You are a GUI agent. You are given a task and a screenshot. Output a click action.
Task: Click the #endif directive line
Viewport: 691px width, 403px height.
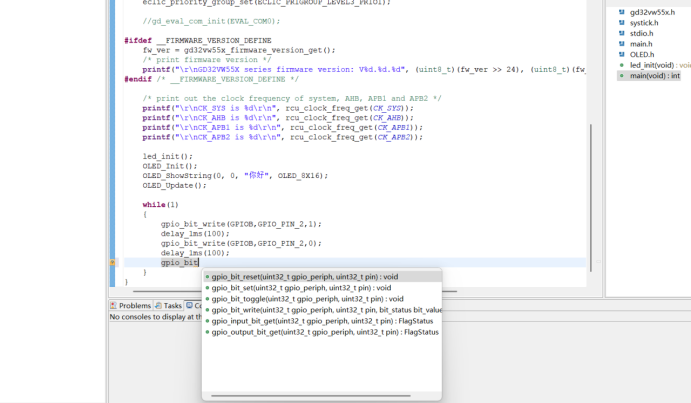point(212,79)
